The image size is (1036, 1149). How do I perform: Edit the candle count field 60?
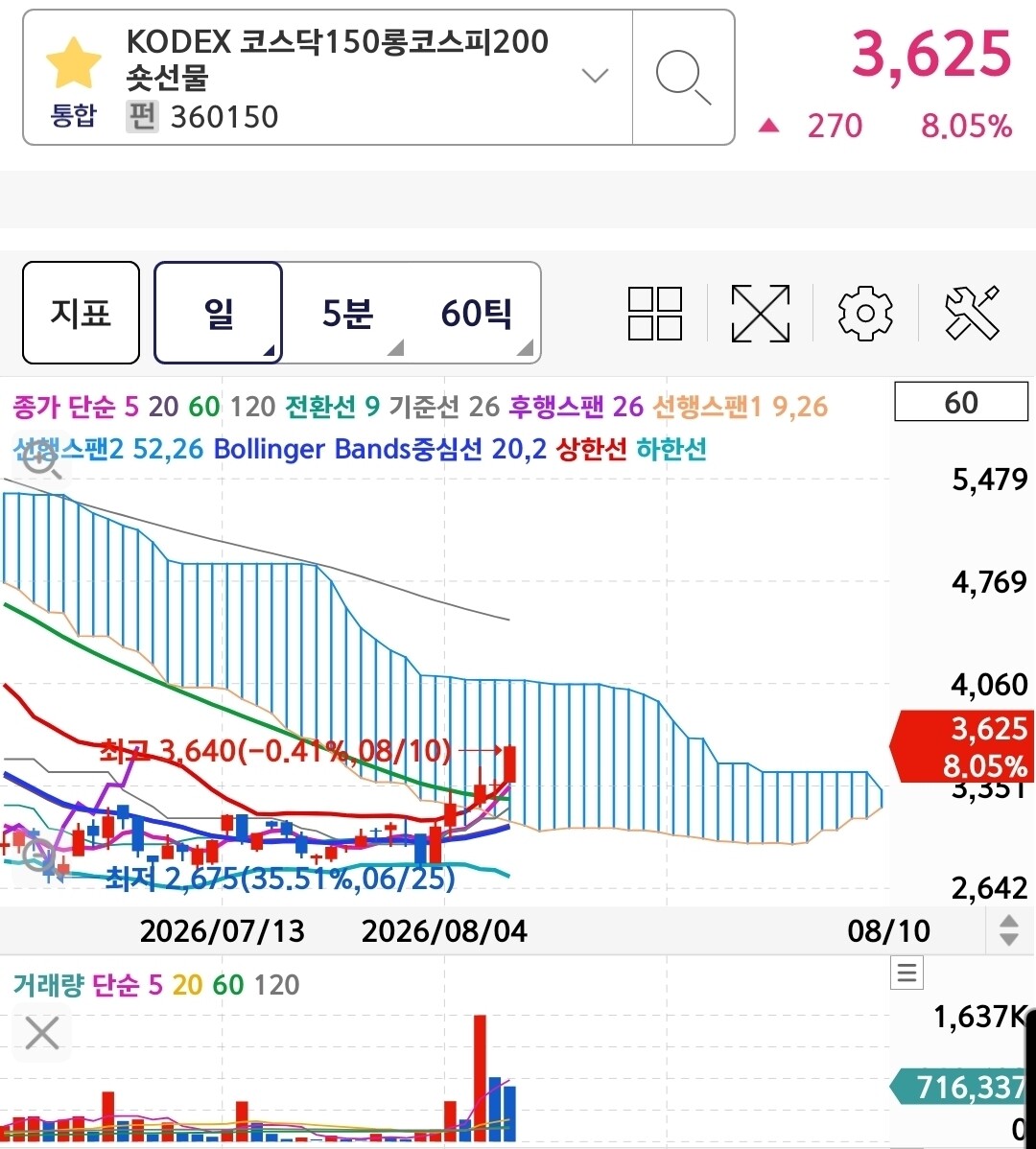960,402
